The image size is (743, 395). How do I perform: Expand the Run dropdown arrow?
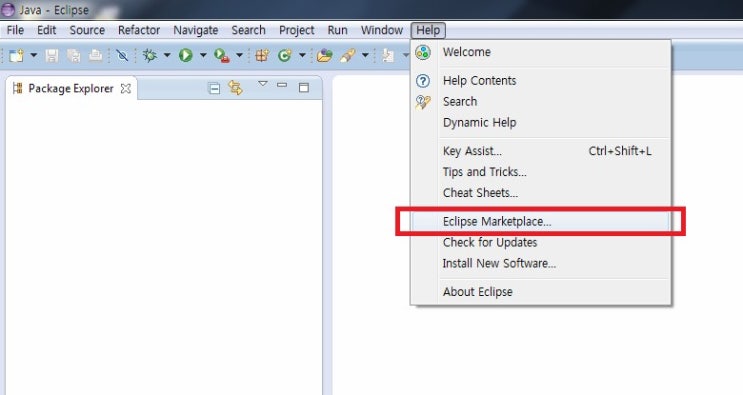pos(203,55)
